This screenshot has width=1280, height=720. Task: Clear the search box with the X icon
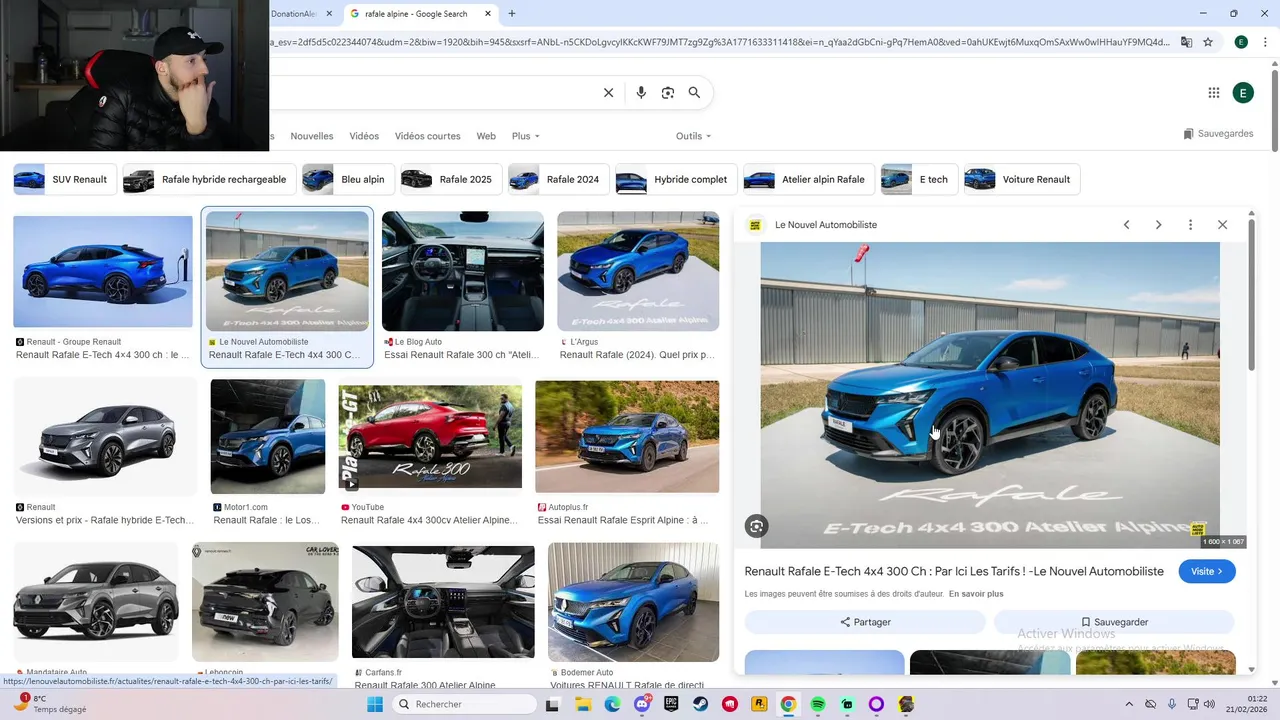[608, 93]
